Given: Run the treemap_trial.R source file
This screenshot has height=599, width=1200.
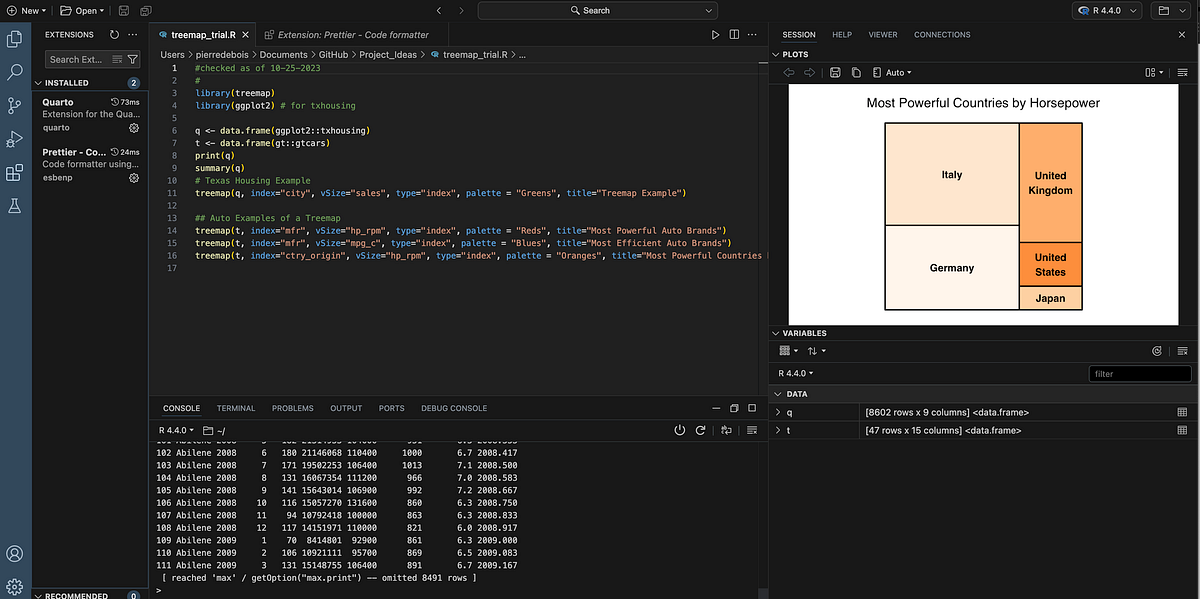Looking at the screenshot, I should click(715, 34).
